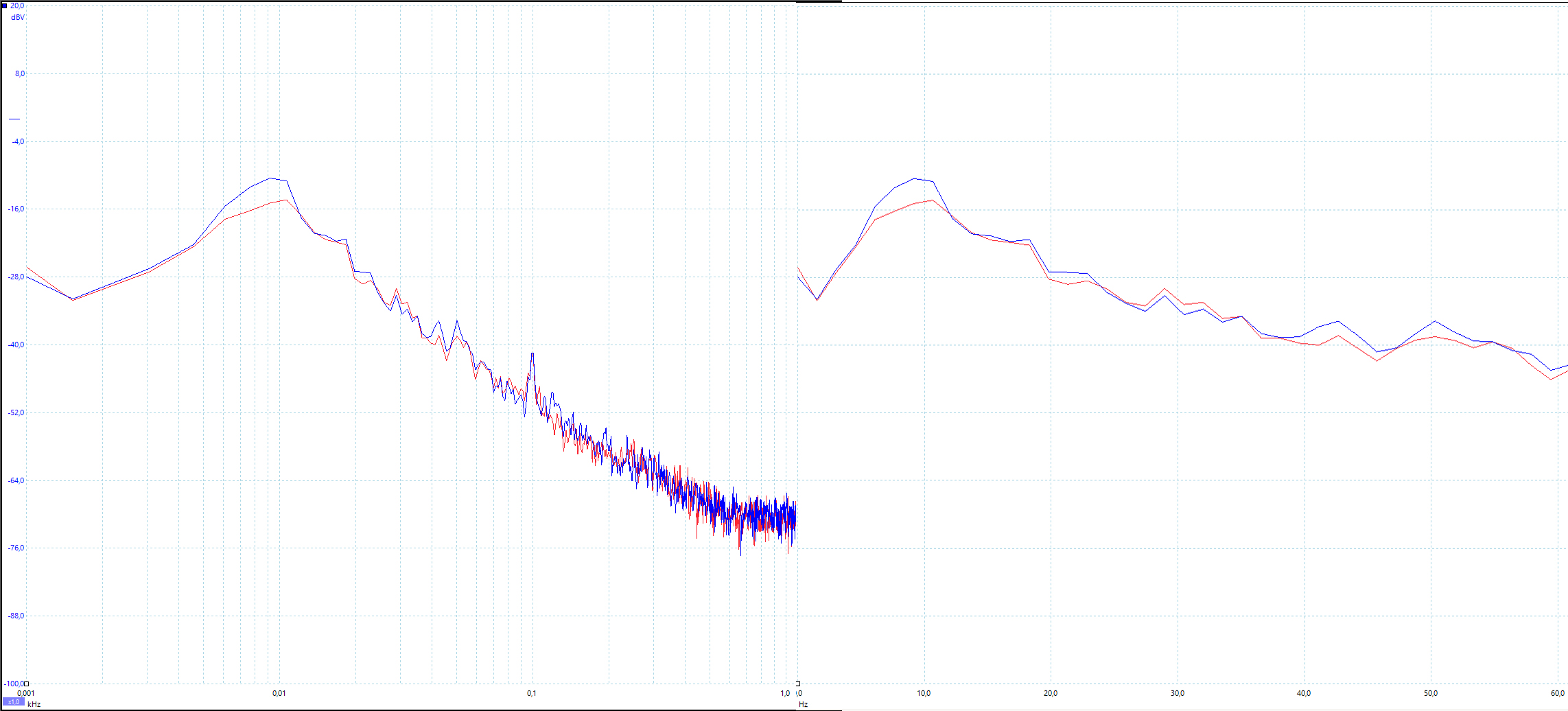1568x711 pixels.
Task: Click the kHz axis unit label
Action: pyautogui.click(x=34, y=704)
